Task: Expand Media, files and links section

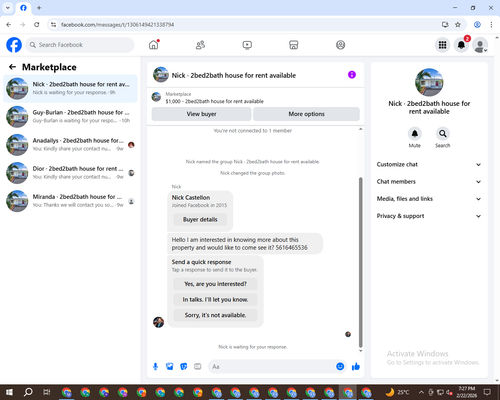Action: pos(429,199)
